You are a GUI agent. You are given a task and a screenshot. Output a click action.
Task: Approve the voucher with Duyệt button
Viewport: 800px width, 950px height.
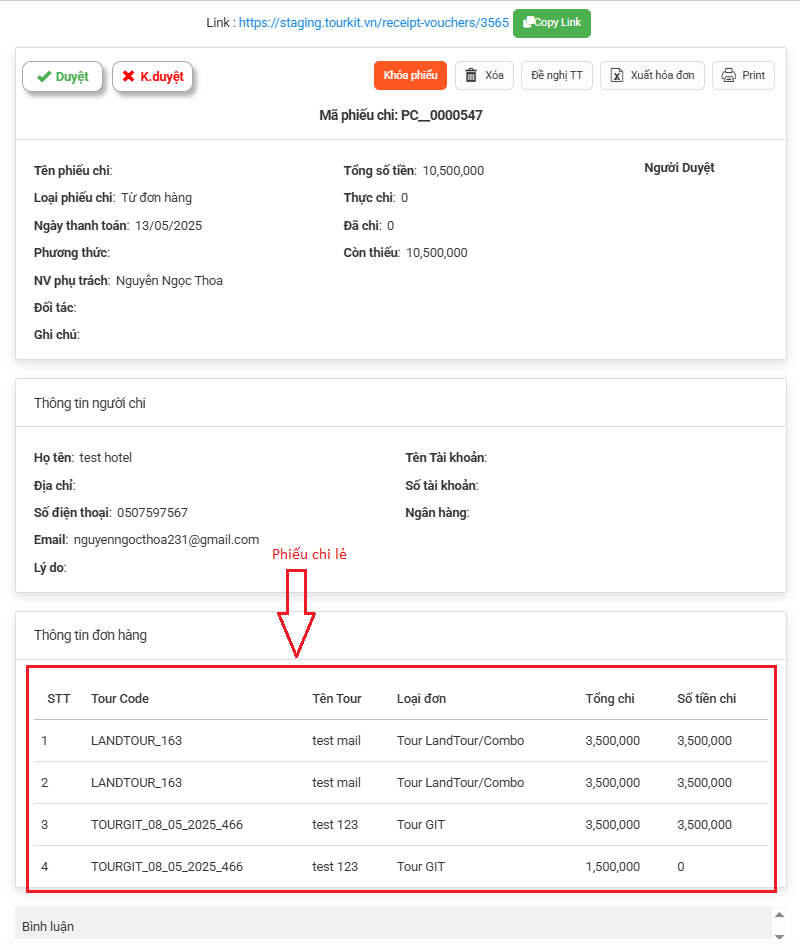tap(62, 76)
